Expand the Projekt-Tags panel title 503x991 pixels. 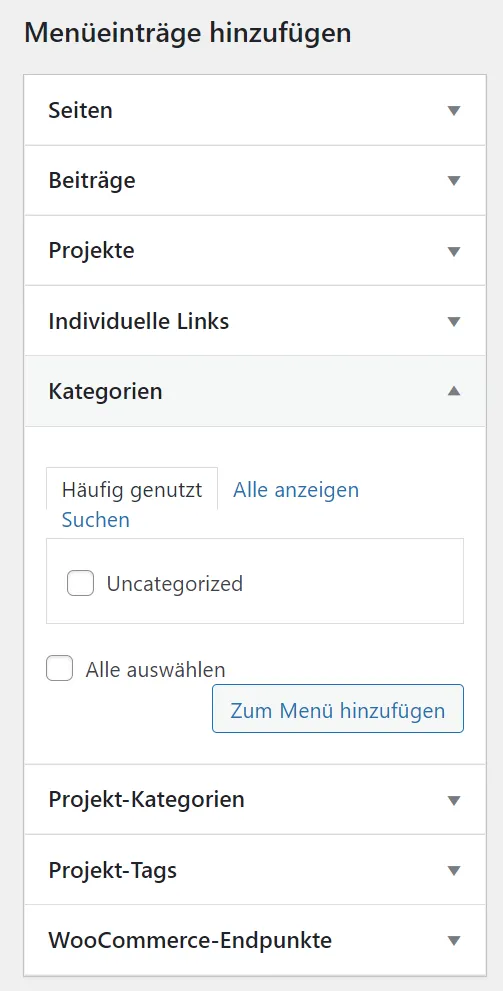[112, 870]
